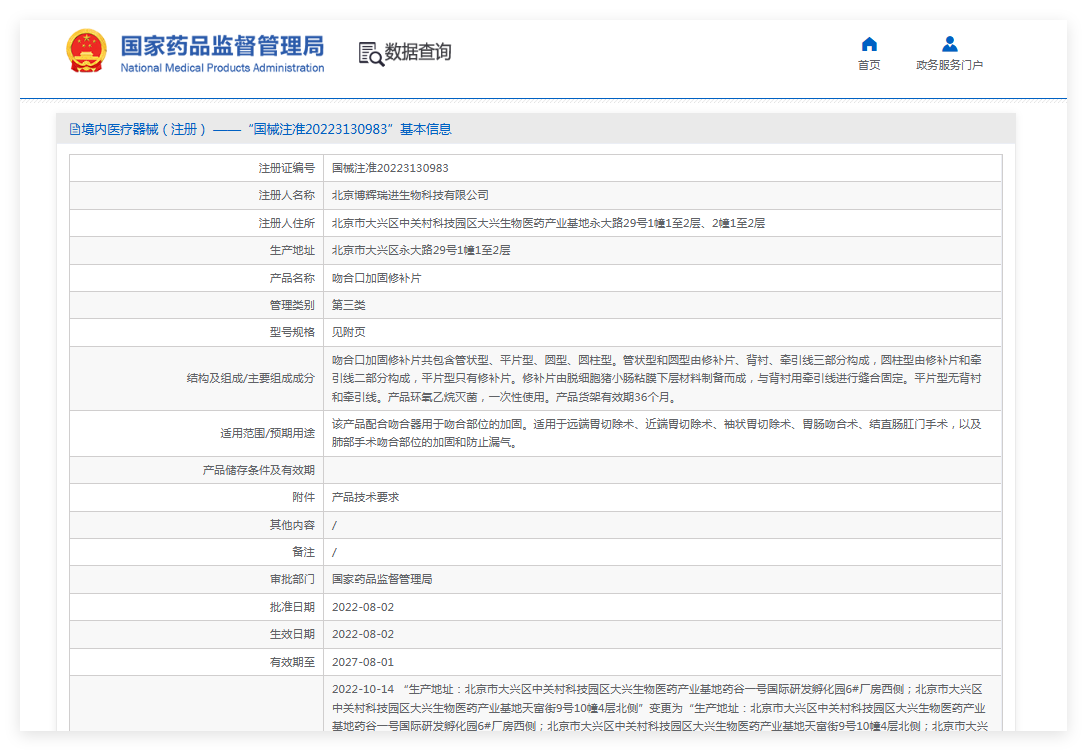Open the 政务服务门户 user icon

[x=950, y=44]
